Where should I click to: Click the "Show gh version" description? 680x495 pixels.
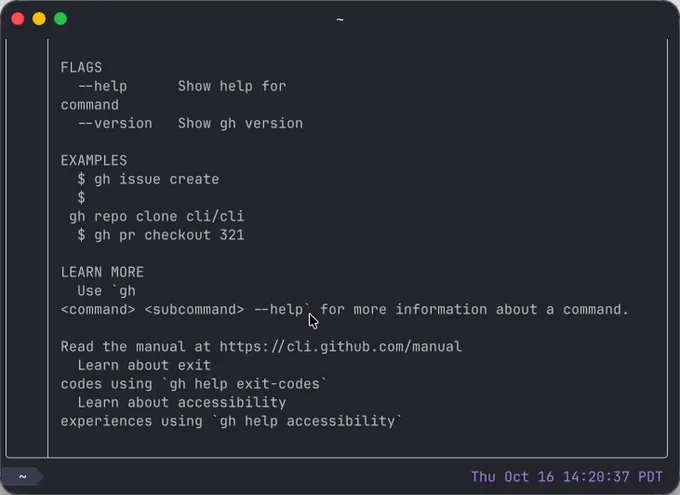click(x=240, y=124)
